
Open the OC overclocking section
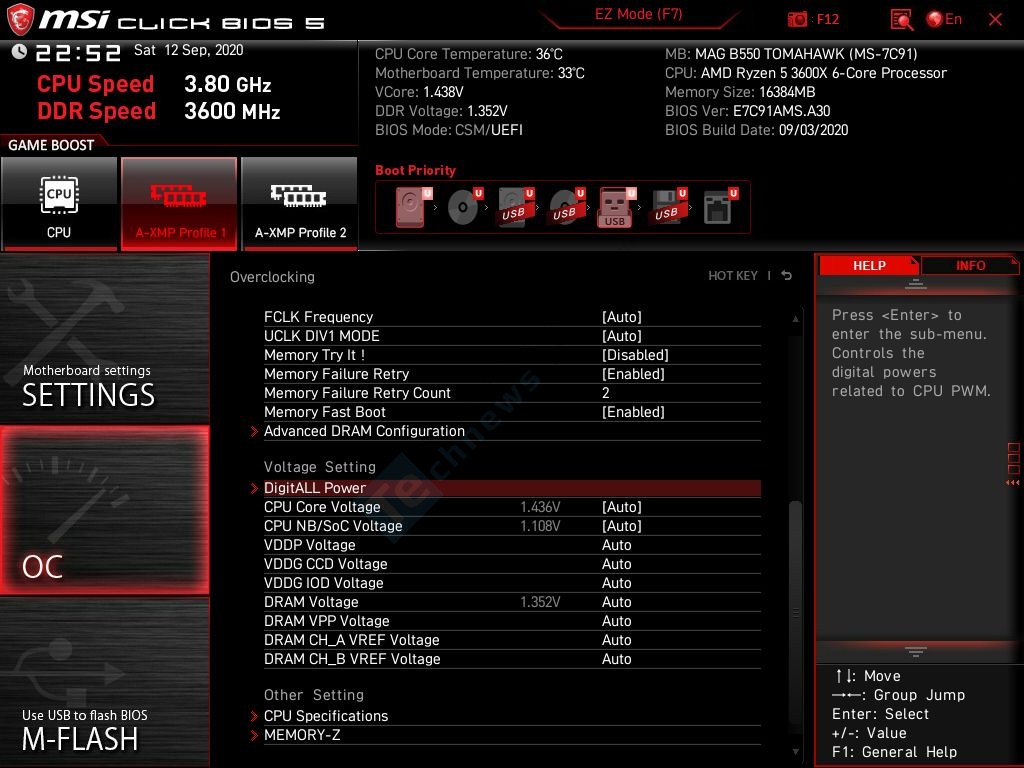tap(104, 511)
